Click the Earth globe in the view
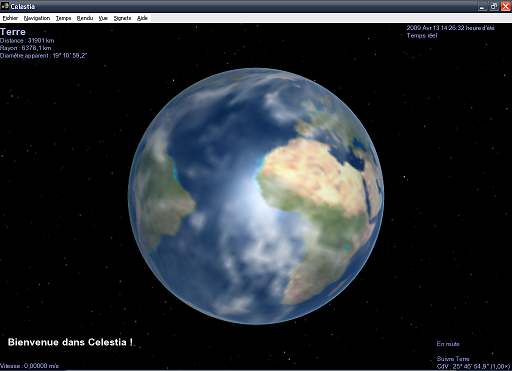Image resolution: width=512 pixels, height=371 pixels. 256,196
